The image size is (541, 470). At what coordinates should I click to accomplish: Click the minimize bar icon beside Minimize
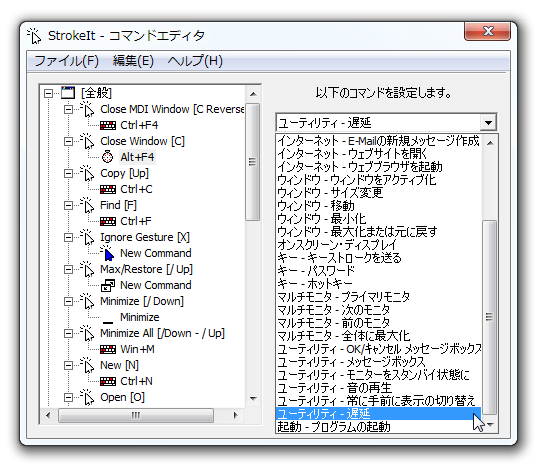(108, 322)
